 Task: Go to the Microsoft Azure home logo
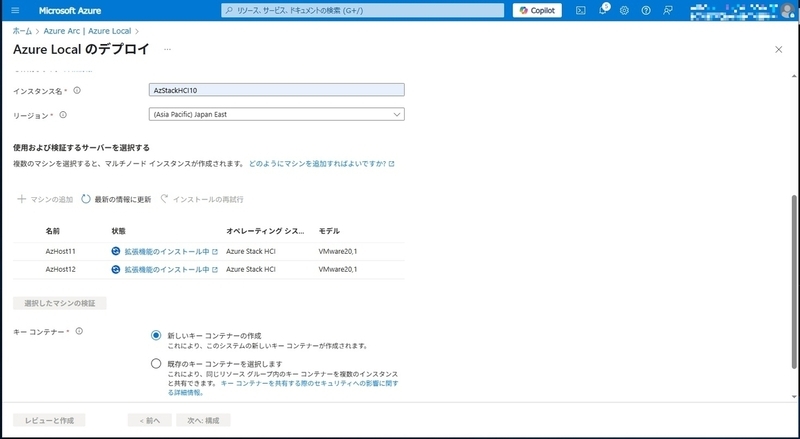(x=70, y=11)
